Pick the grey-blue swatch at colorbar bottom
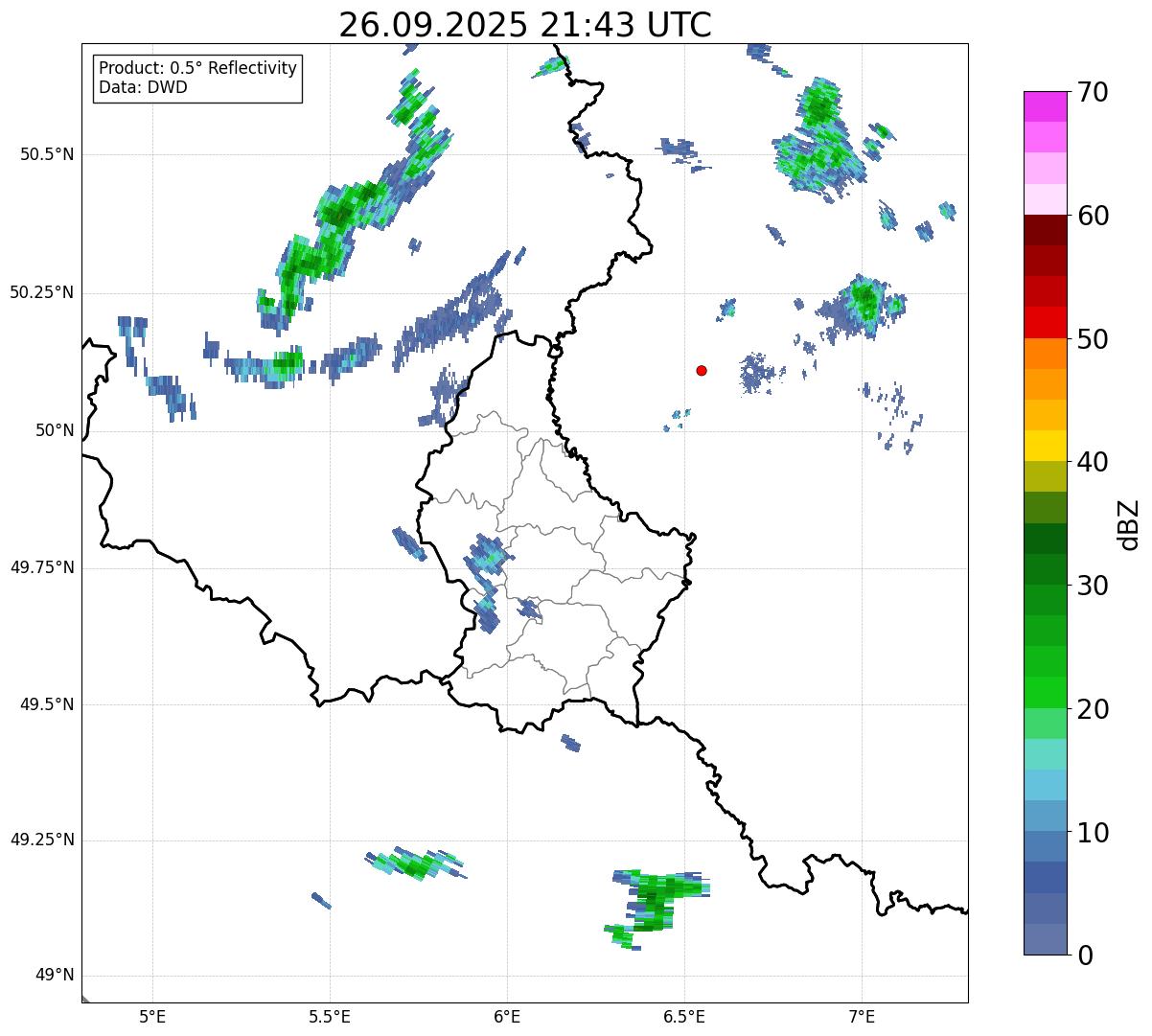This screenshot has height=1036, width=1152. point(1045,939)
